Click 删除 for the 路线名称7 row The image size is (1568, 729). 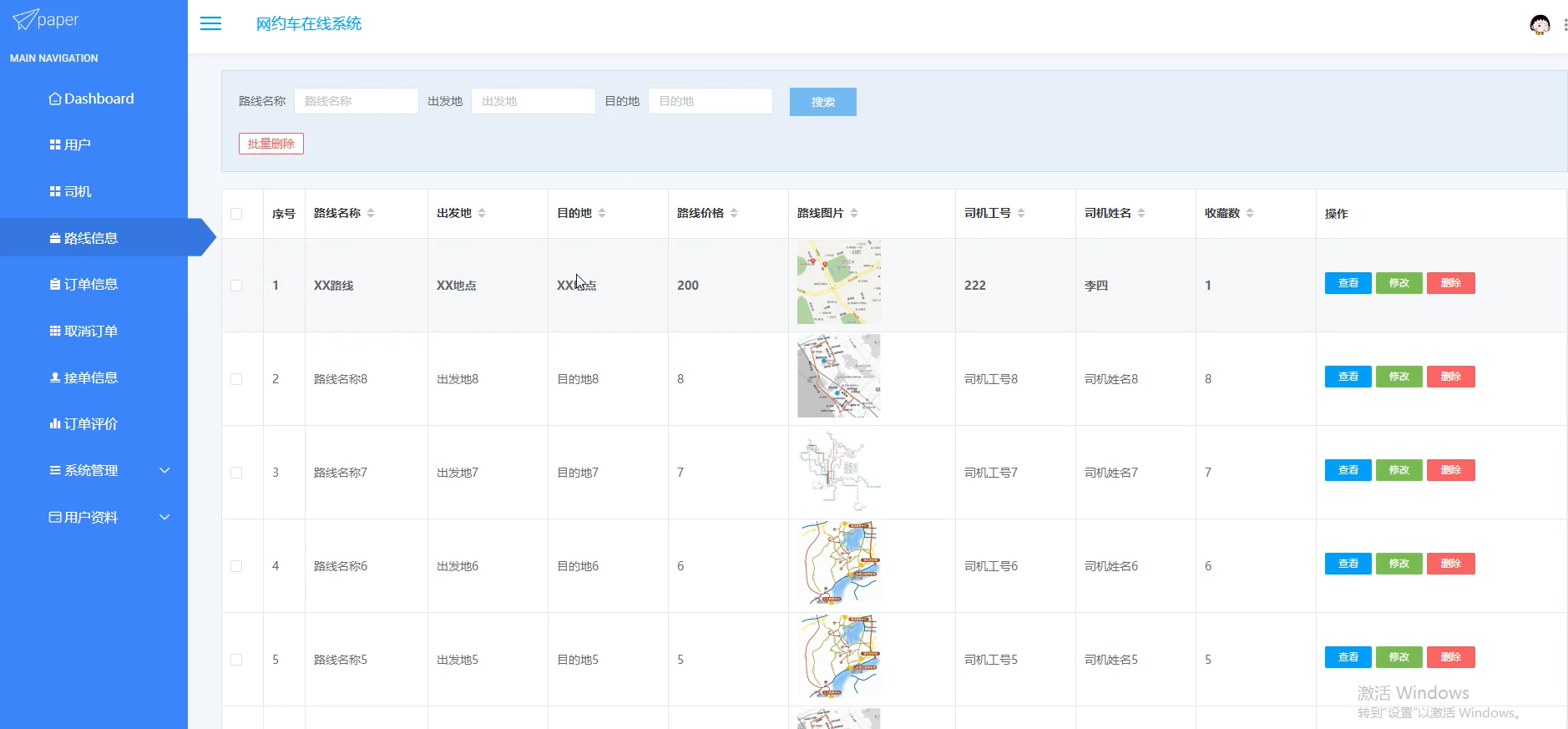1451,470
